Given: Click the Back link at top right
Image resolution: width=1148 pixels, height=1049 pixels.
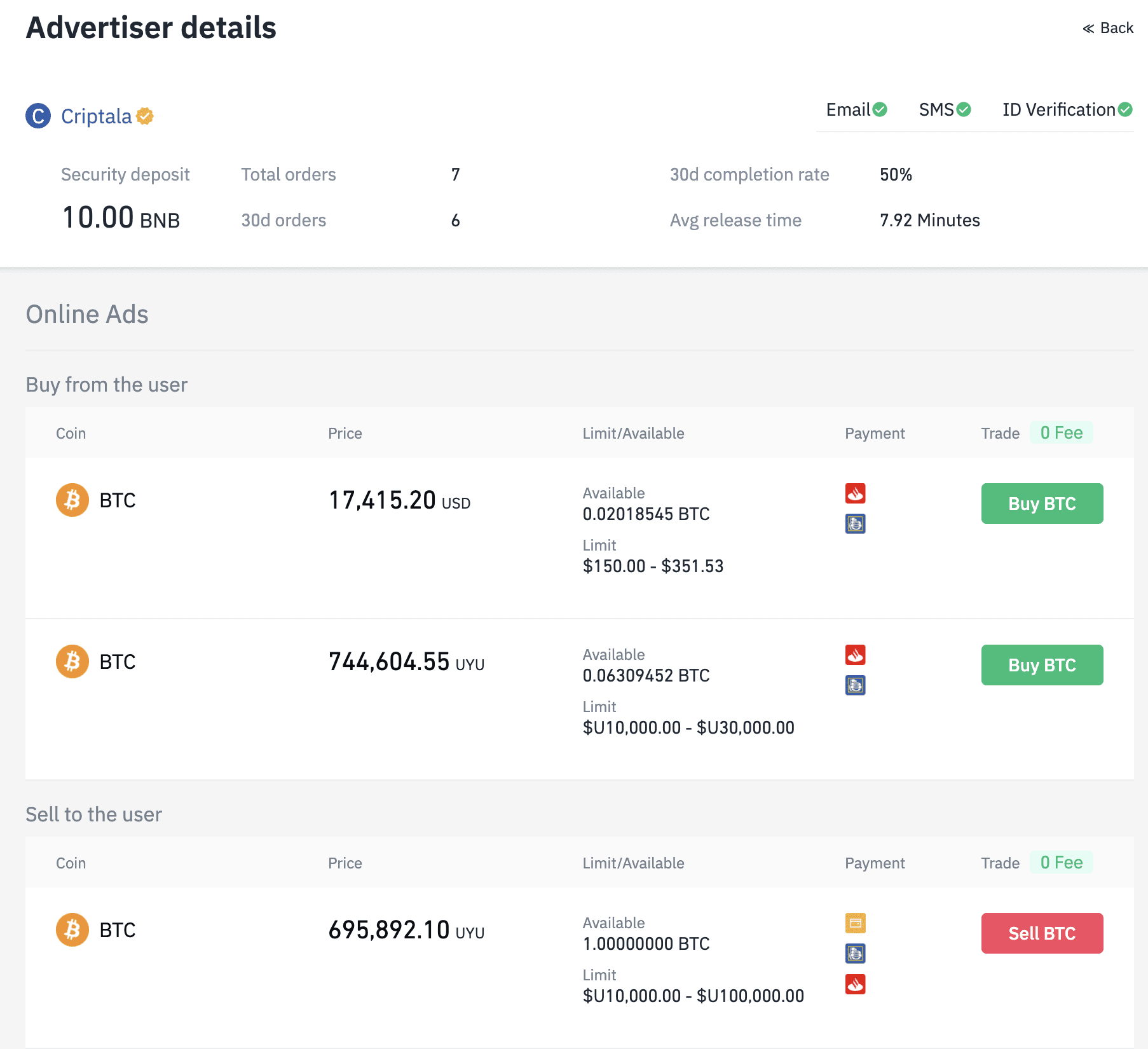Looking at the screenshot, I should click(1107, 27).
